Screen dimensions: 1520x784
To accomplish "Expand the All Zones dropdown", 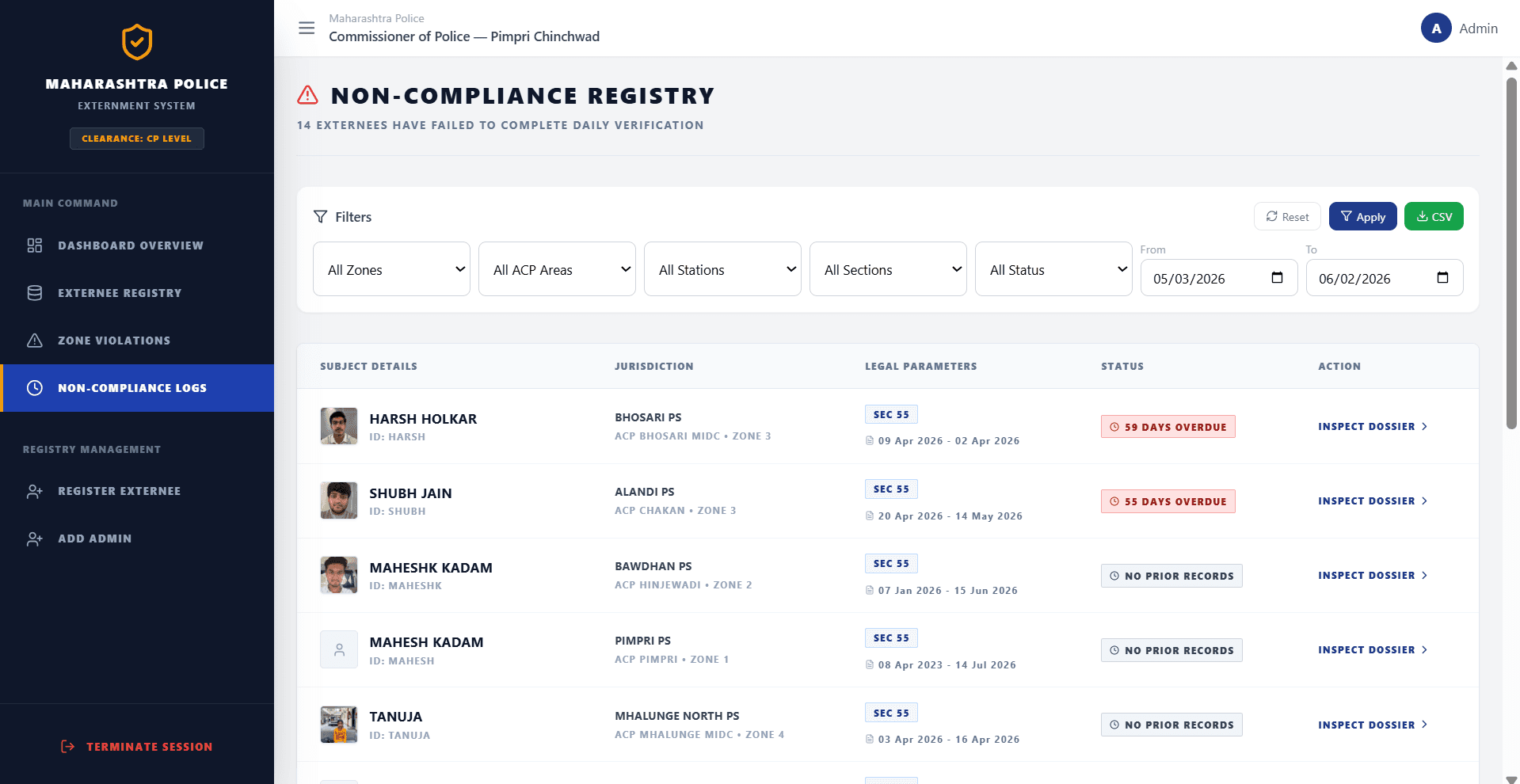I will (x=391, y=269).
